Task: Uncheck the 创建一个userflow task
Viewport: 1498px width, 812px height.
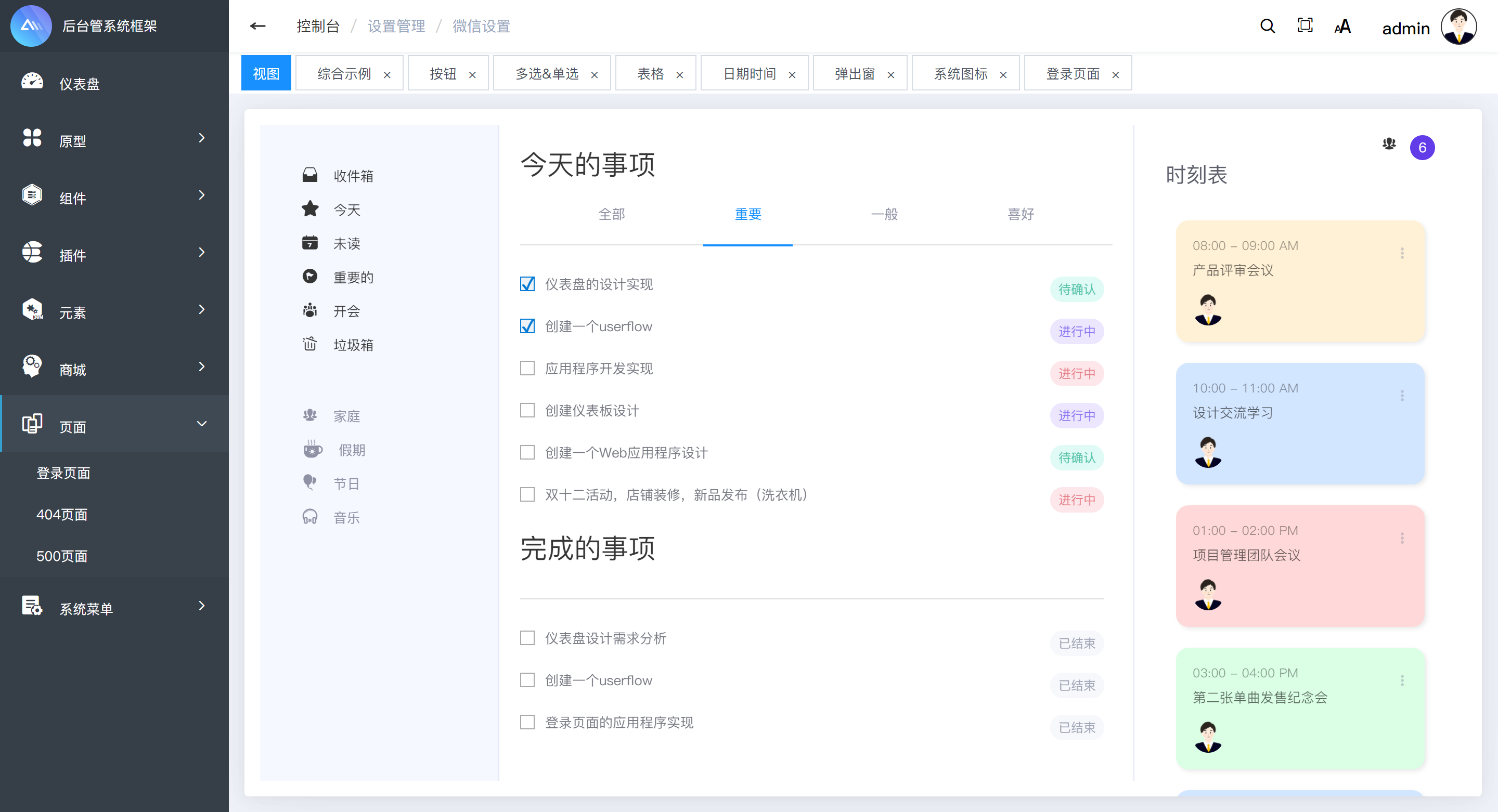Action: tap(527, 326)
